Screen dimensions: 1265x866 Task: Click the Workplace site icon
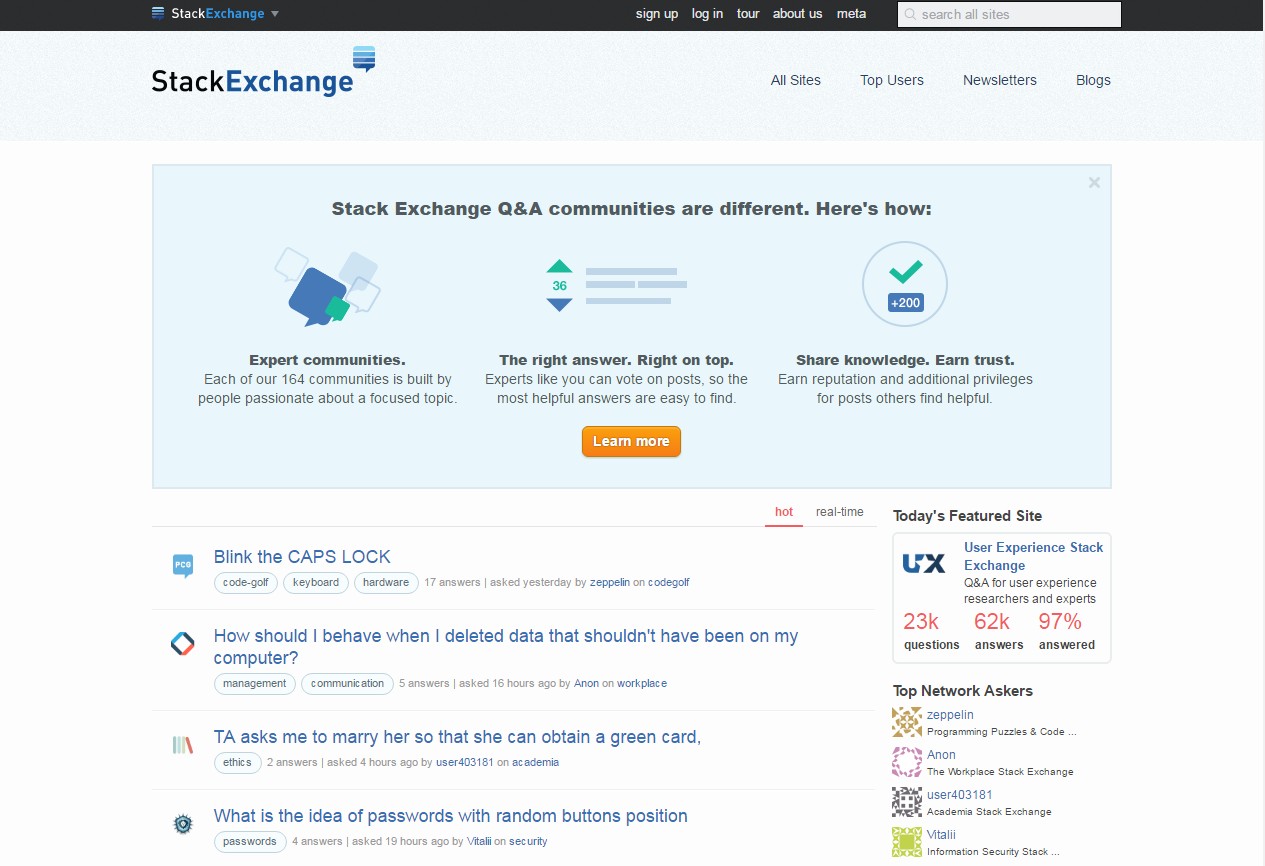click(x=182, y=644)
